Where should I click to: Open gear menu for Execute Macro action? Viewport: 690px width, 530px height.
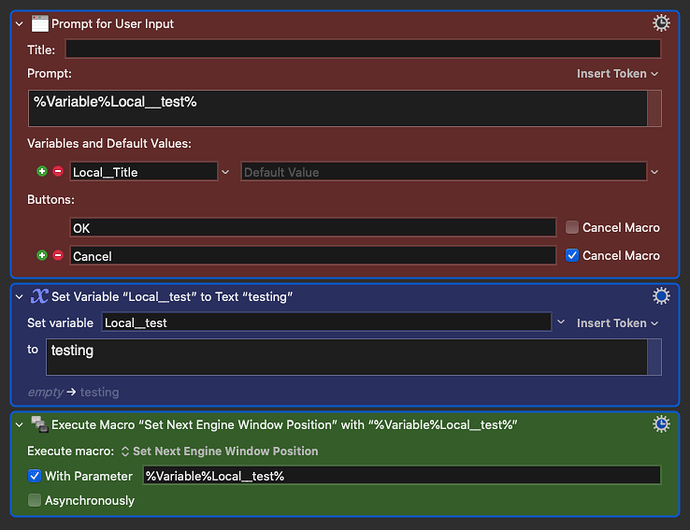click(661, 424)
